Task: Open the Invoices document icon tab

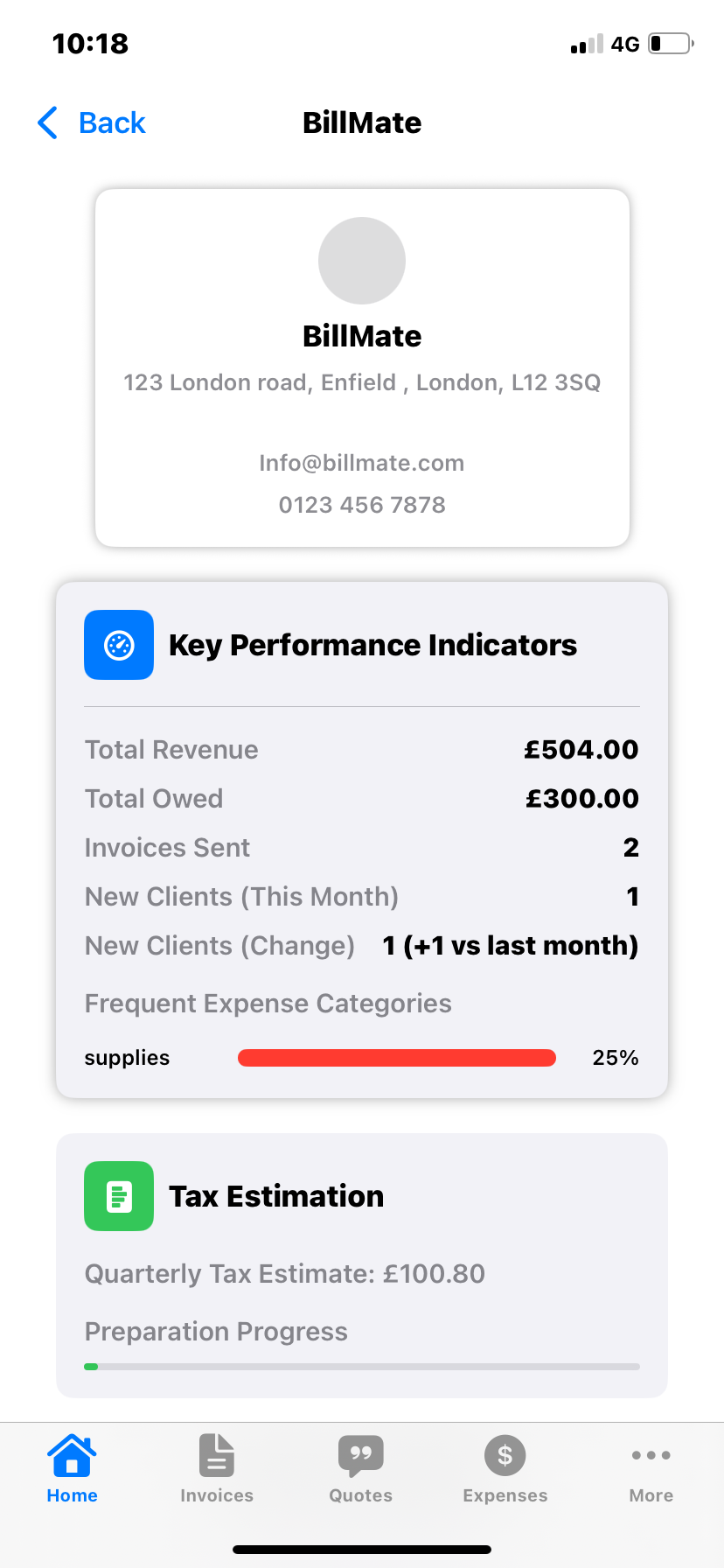Action: click(216, 1455)
